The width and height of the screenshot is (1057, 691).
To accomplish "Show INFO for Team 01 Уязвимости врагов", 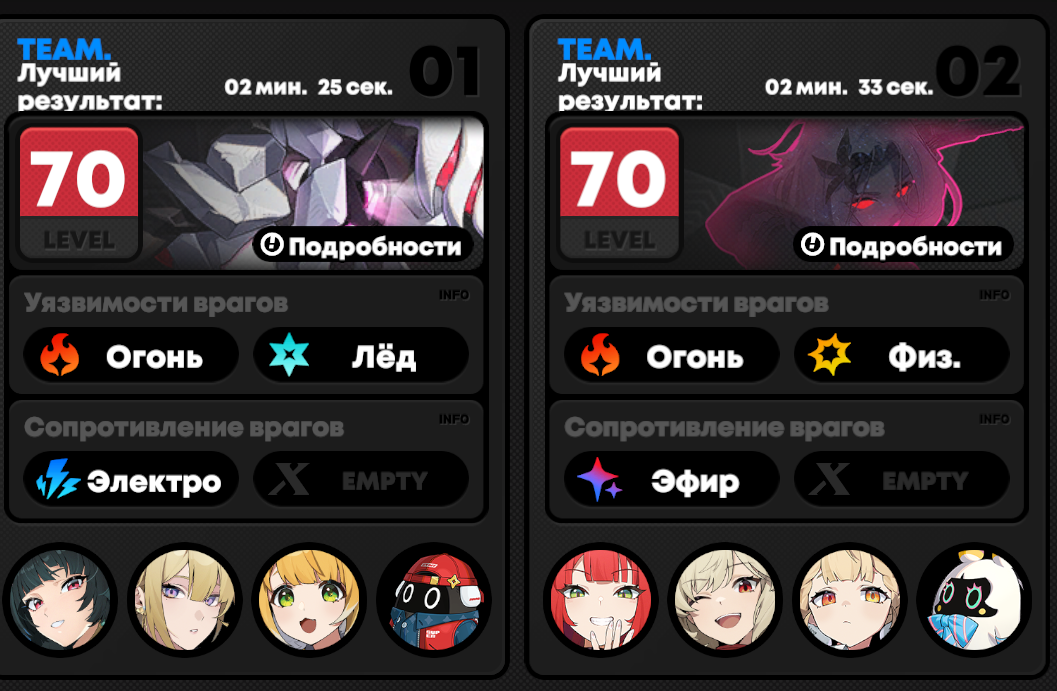I will [x=454, y=295].
